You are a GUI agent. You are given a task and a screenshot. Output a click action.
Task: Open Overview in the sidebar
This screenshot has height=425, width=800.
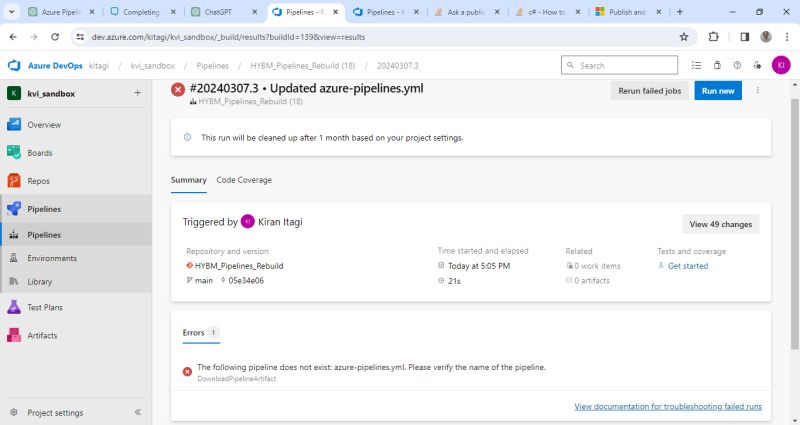click(44, 124)
